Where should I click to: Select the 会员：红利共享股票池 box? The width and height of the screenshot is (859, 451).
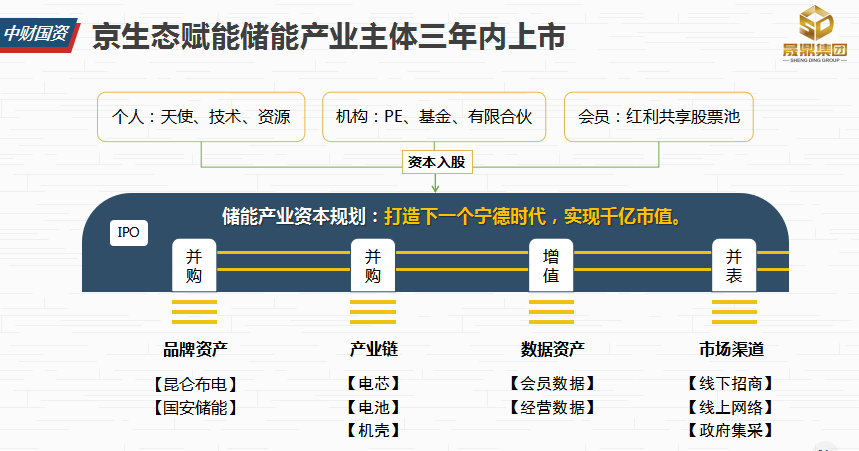tap(658, 117)
